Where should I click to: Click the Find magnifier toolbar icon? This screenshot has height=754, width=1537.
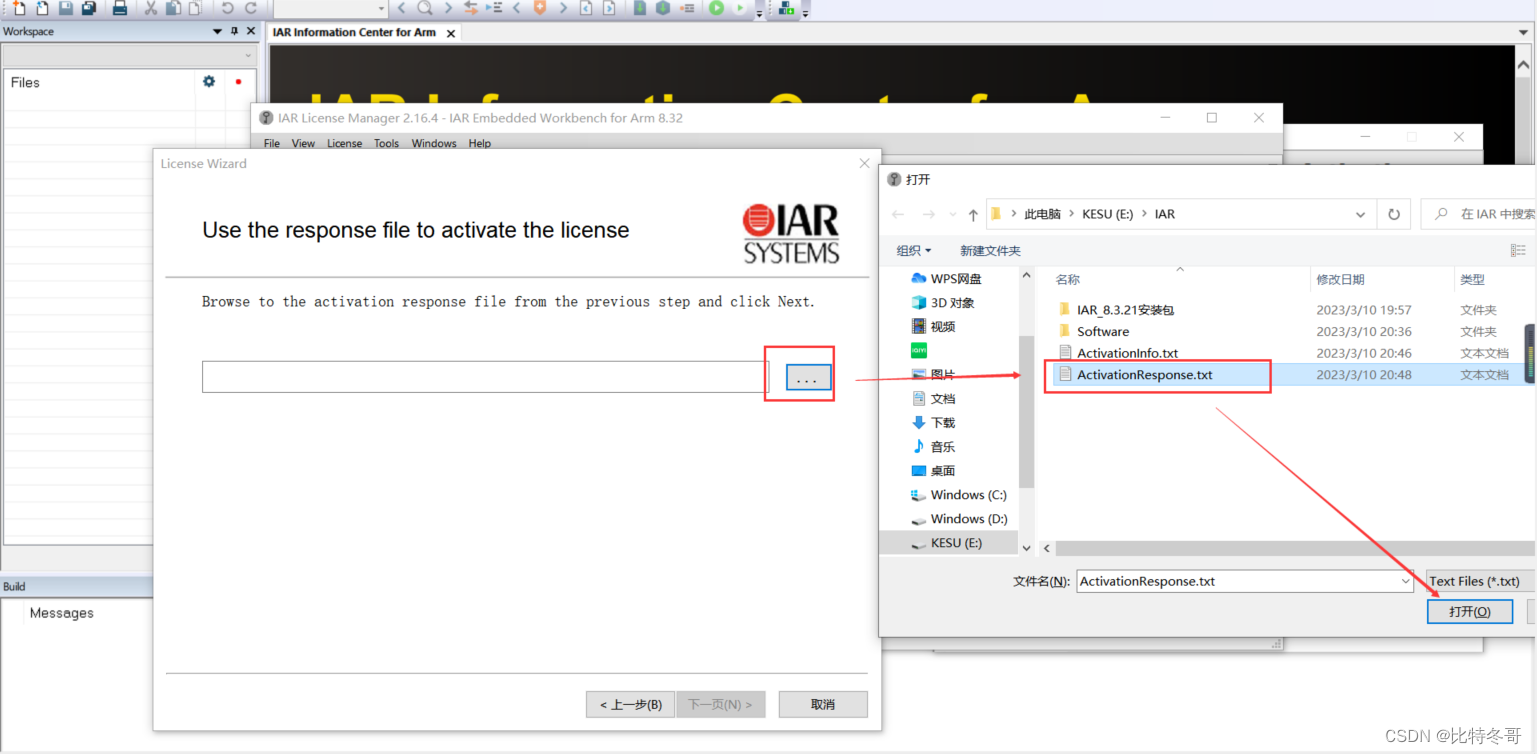tap(425, 8)
